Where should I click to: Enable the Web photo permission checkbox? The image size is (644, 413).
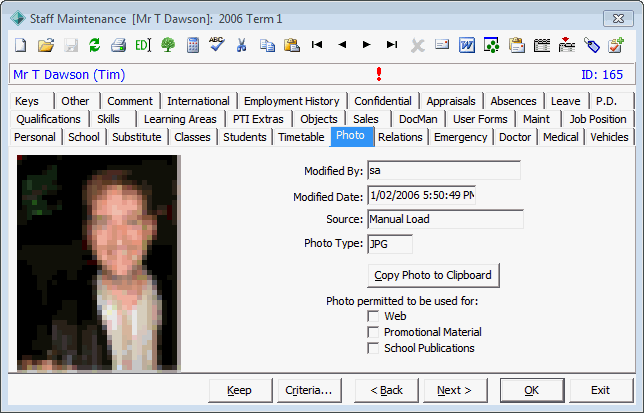click(x=373, y=316)
